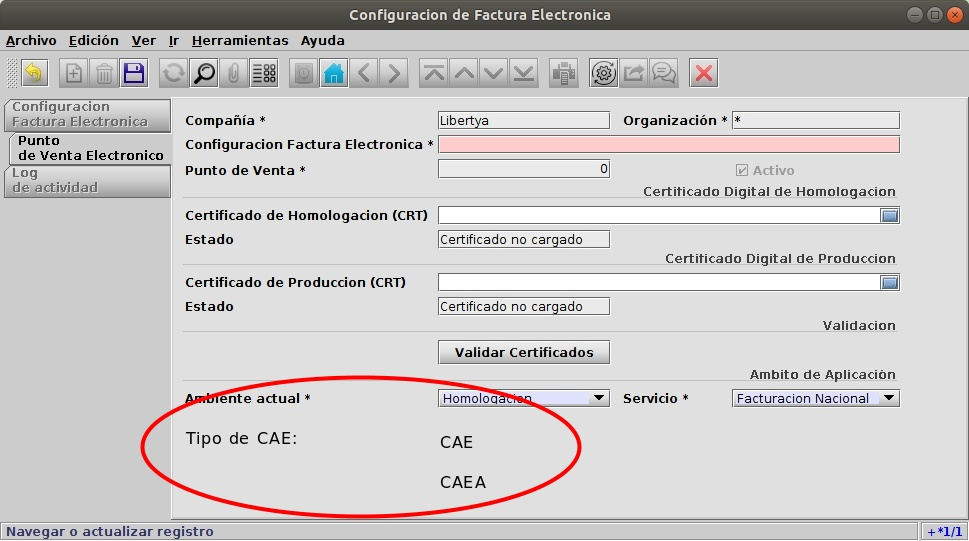This screenshot has width=969, height=541.
Task: Refresh the record with the circular arrows icon
Action: [x=173, y=74]
